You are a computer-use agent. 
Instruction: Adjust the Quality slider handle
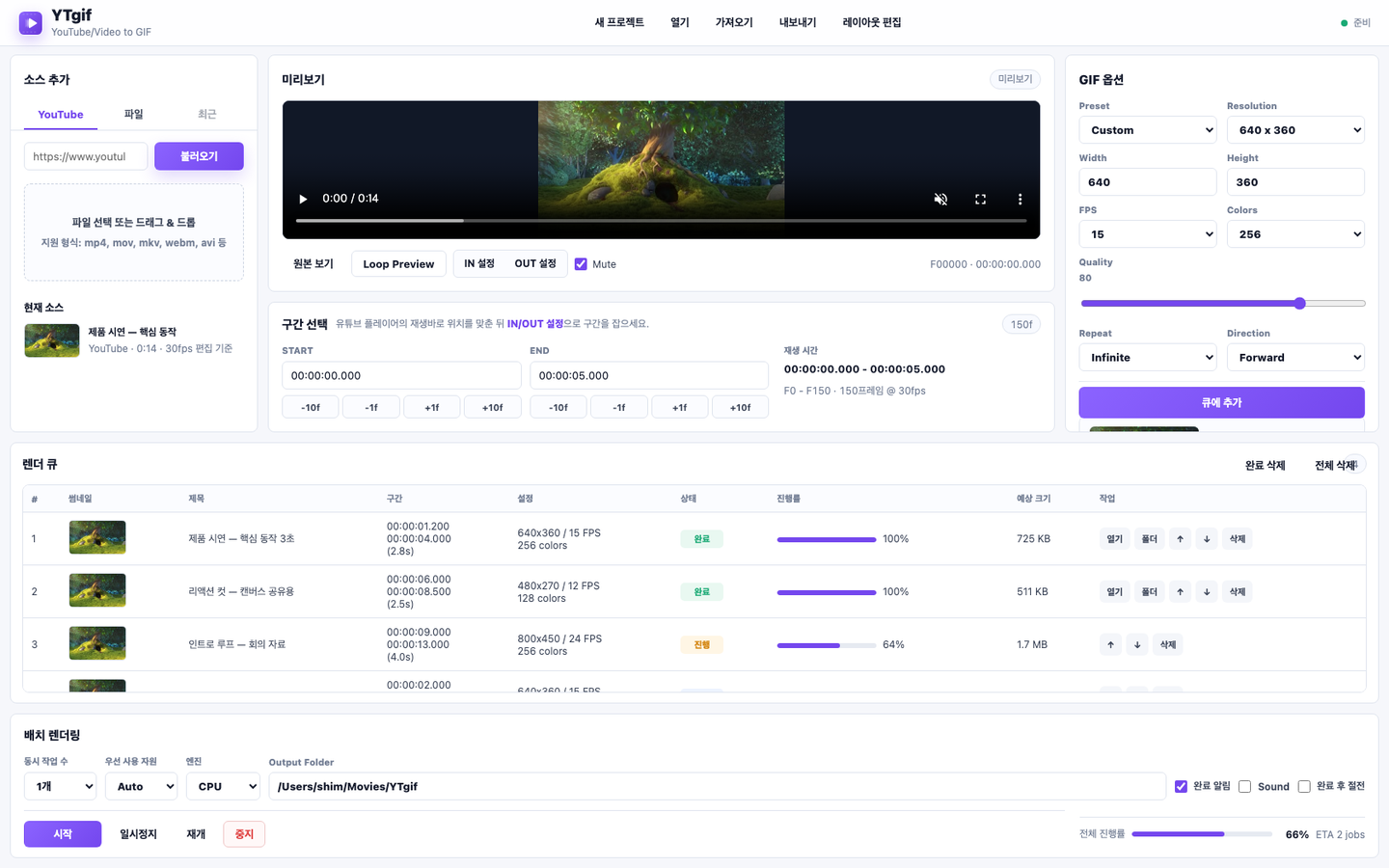1299,303
